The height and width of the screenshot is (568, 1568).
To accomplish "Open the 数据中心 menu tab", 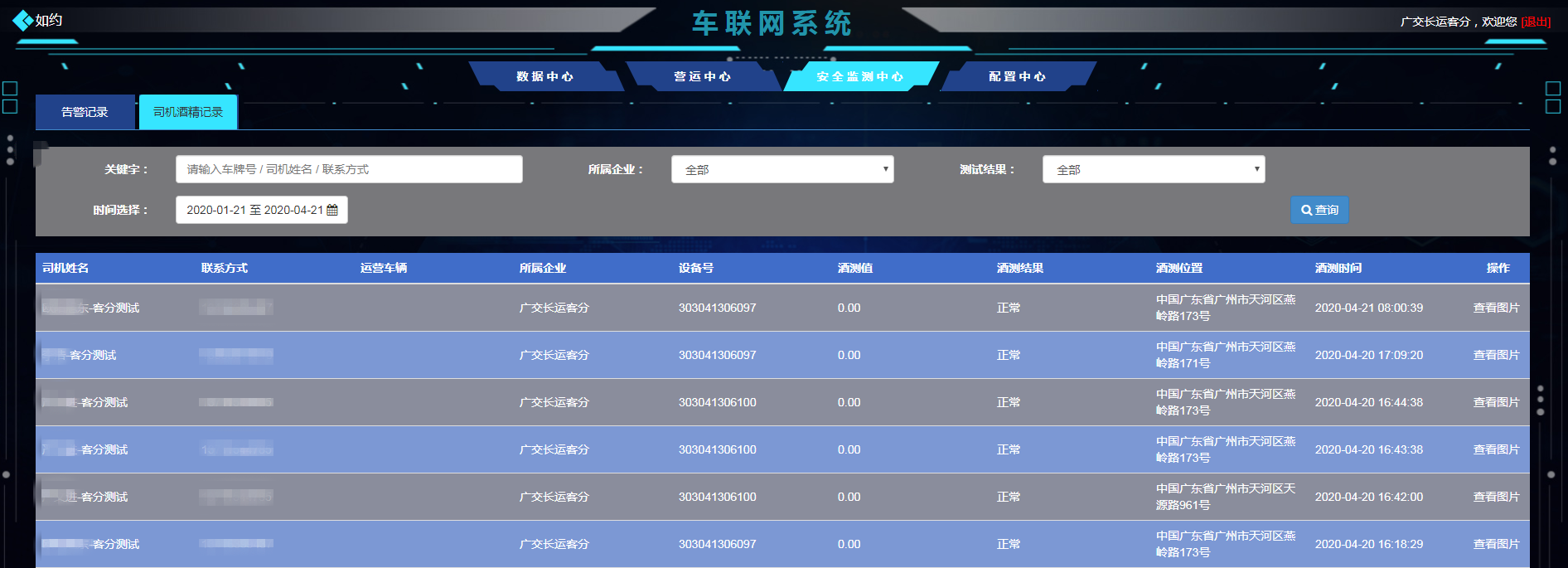I will click(544, 76).
